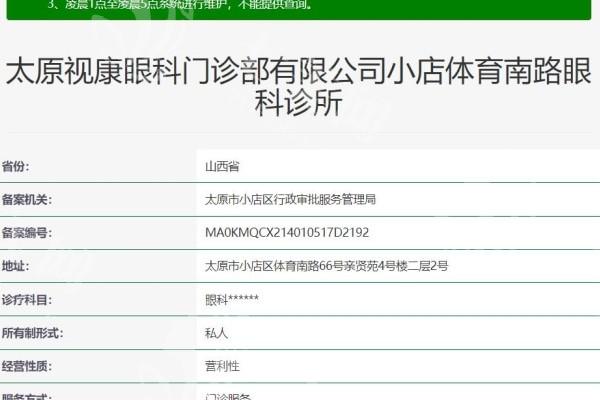Click 科诊所 on the heading's second line
The image size is (600, 400).
coord(300,105)
